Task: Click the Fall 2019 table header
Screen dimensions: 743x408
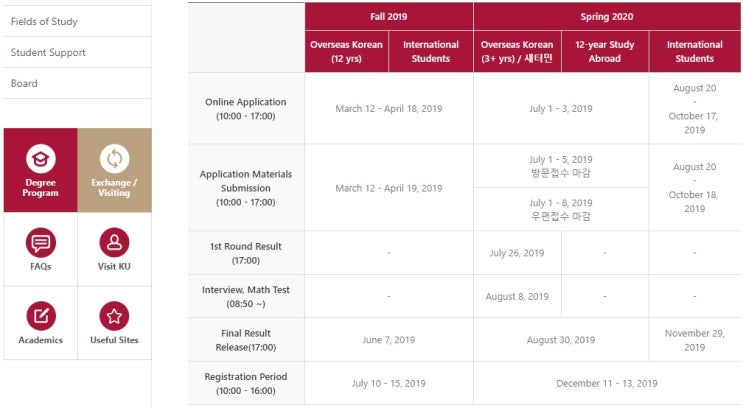Action: point(389,17)
